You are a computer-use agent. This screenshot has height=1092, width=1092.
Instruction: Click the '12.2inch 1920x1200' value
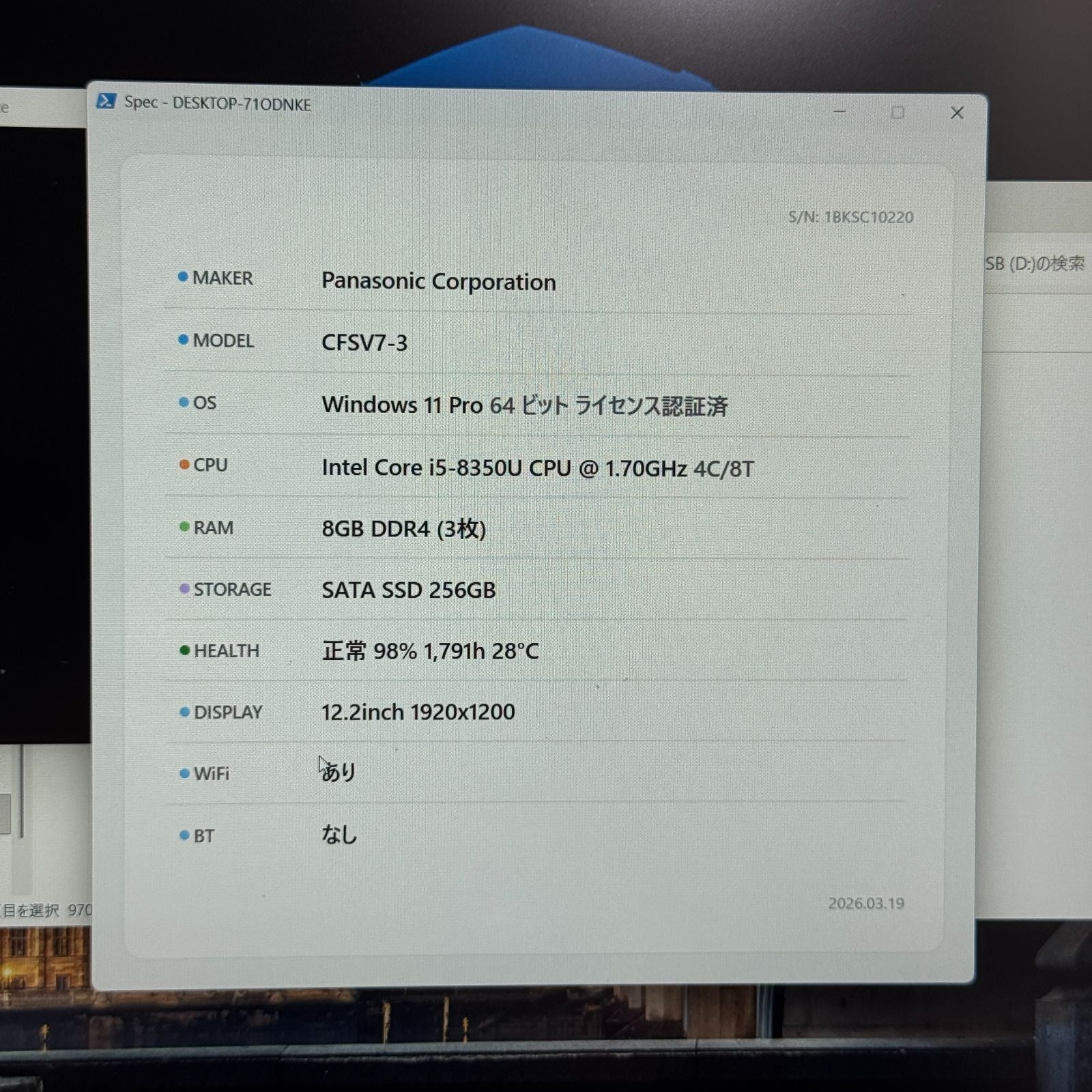[418, 713]
